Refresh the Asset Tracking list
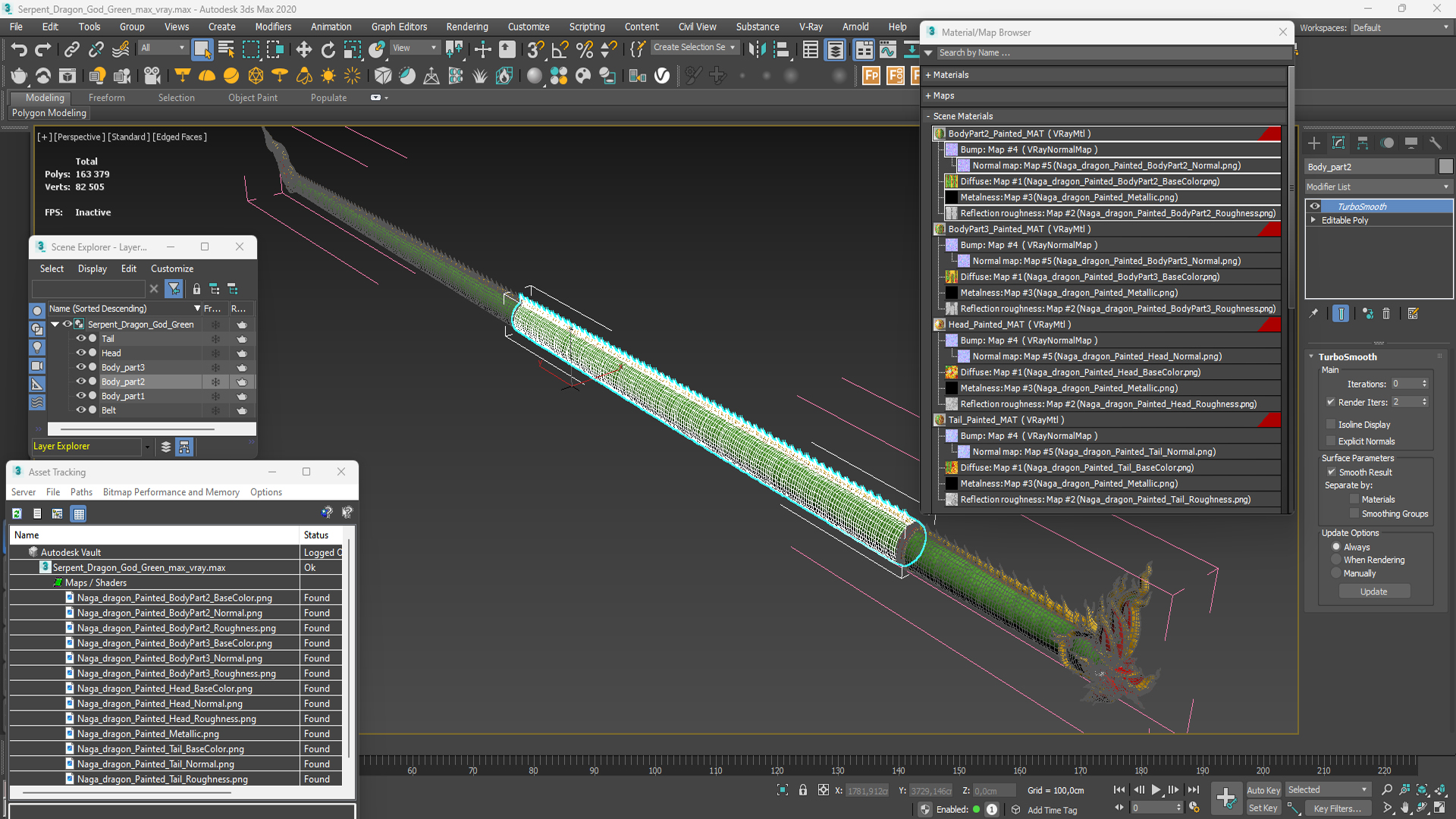 point(17,513)
